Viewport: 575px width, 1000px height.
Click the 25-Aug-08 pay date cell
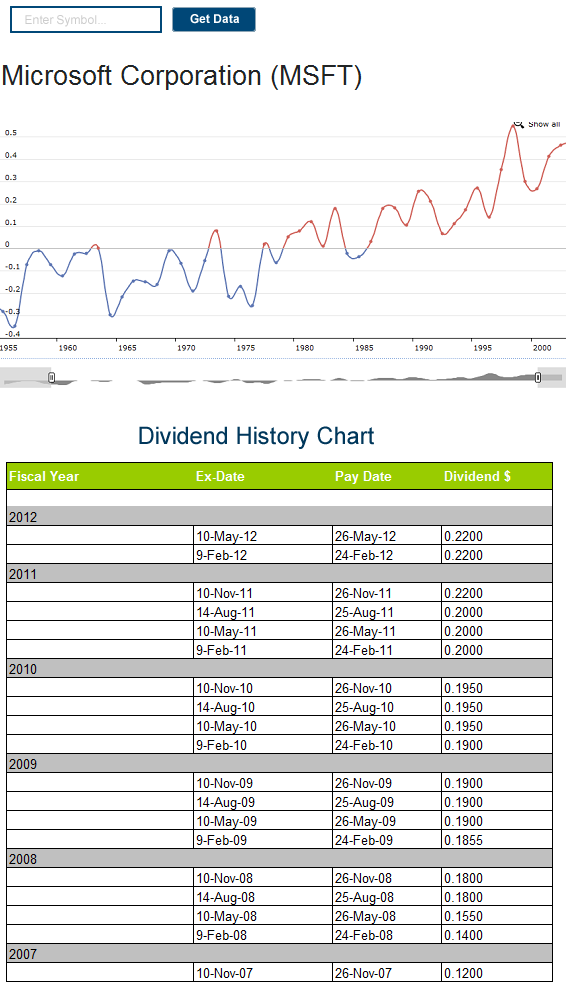point(387,897)
